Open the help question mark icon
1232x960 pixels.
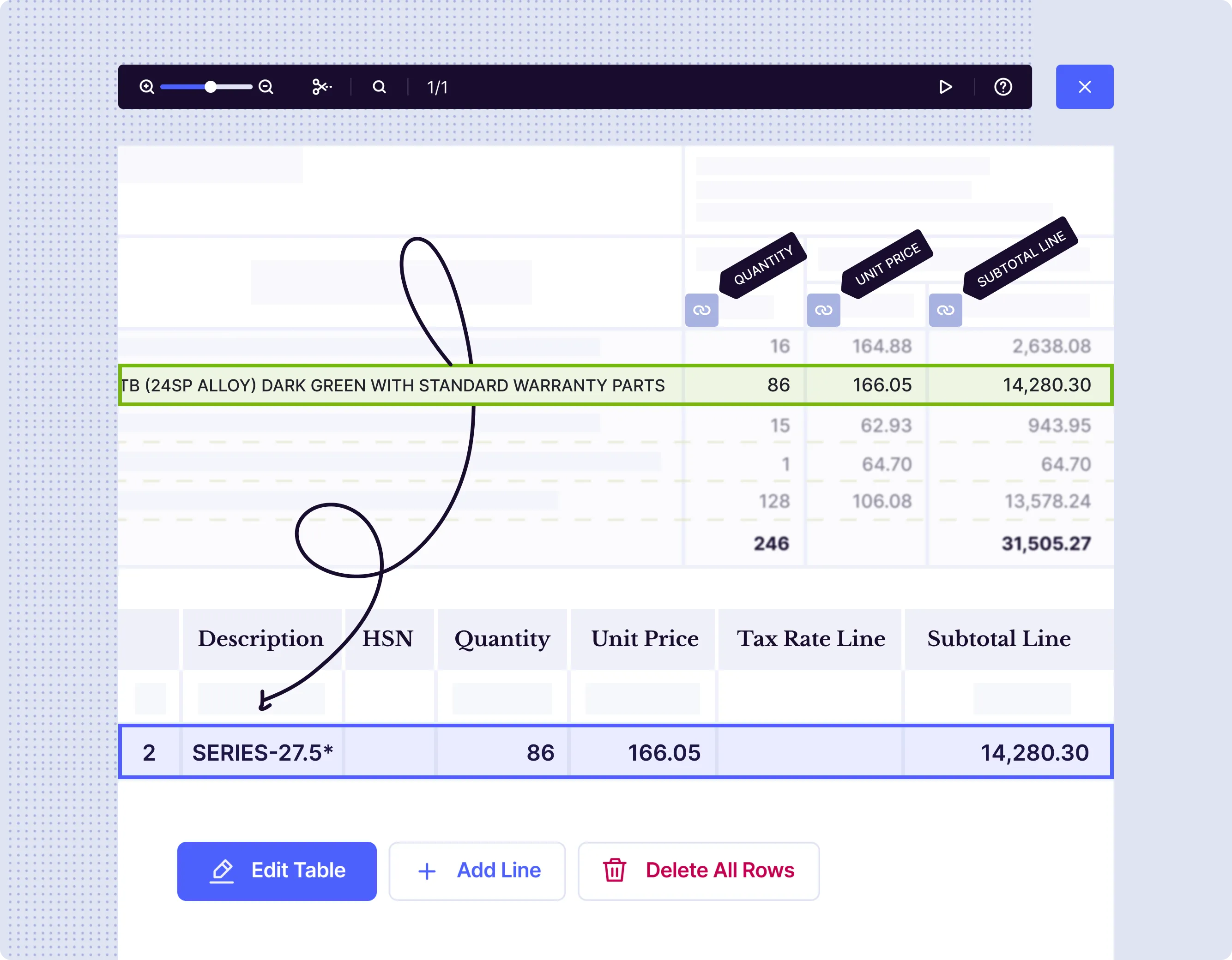[x=1003, y=87]
